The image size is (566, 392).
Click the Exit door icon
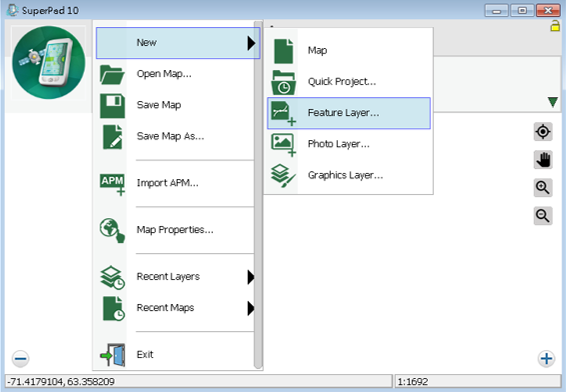(x=112, y=355)
